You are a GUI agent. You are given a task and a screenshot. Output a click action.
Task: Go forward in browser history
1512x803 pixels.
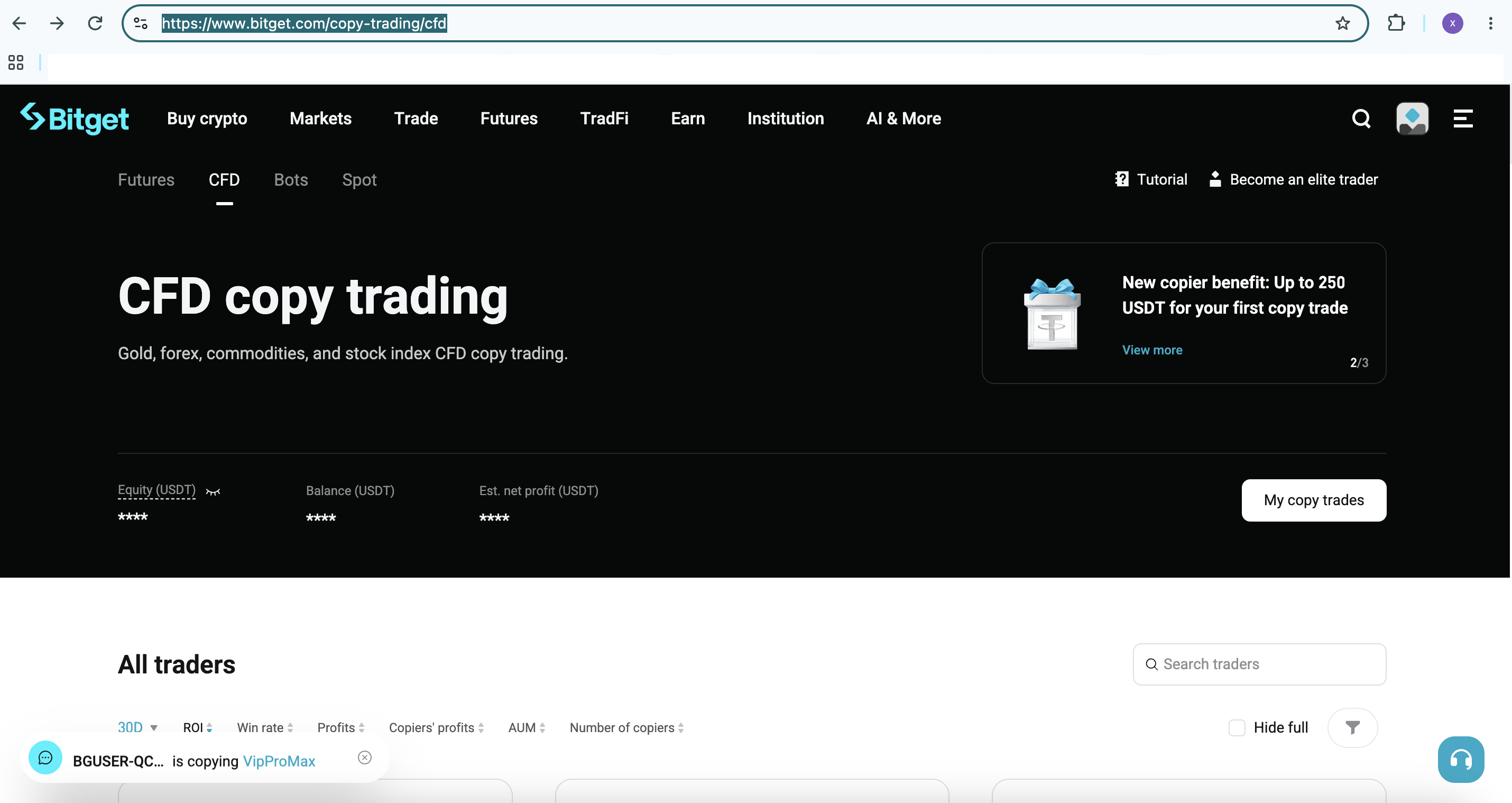tap(57, 23)
